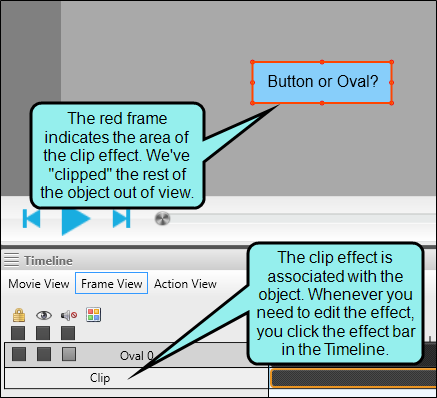Click the colored grid icon in the Timeline
Viewport: 437px width, 398px height.
[94, 315]
